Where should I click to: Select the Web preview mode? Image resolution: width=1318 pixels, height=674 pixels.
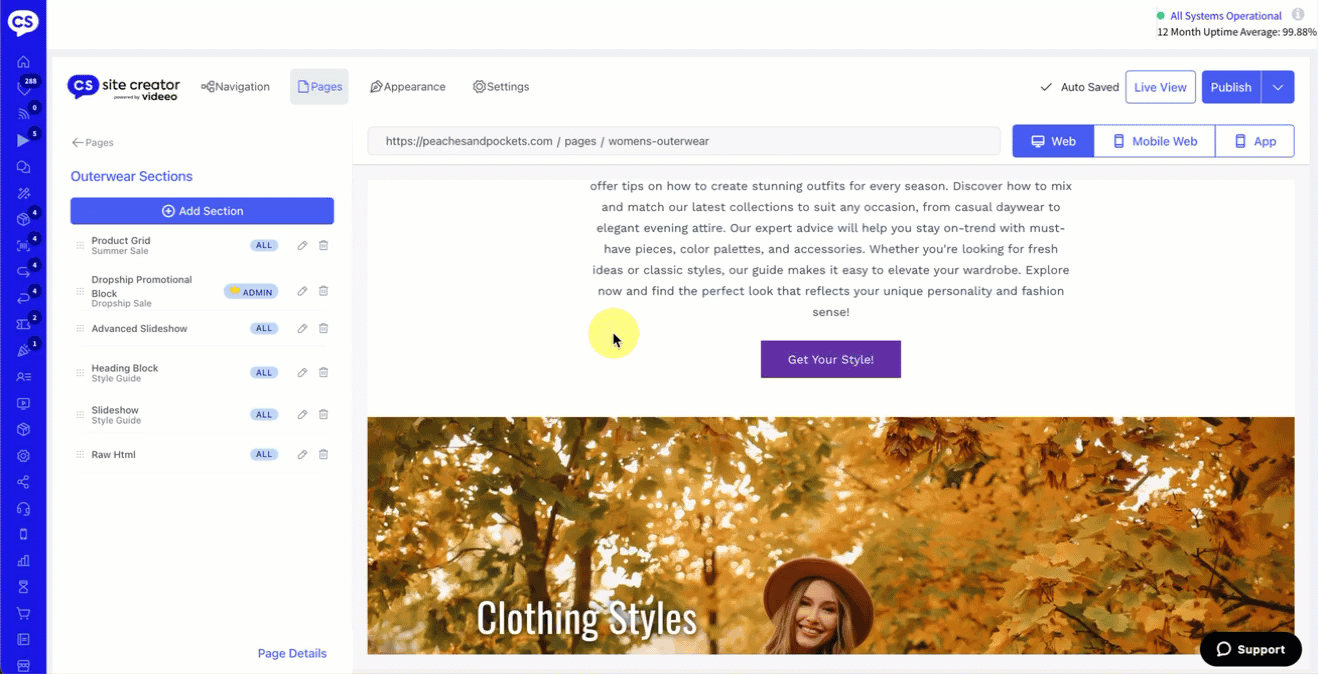click(x=1053, y=142)
